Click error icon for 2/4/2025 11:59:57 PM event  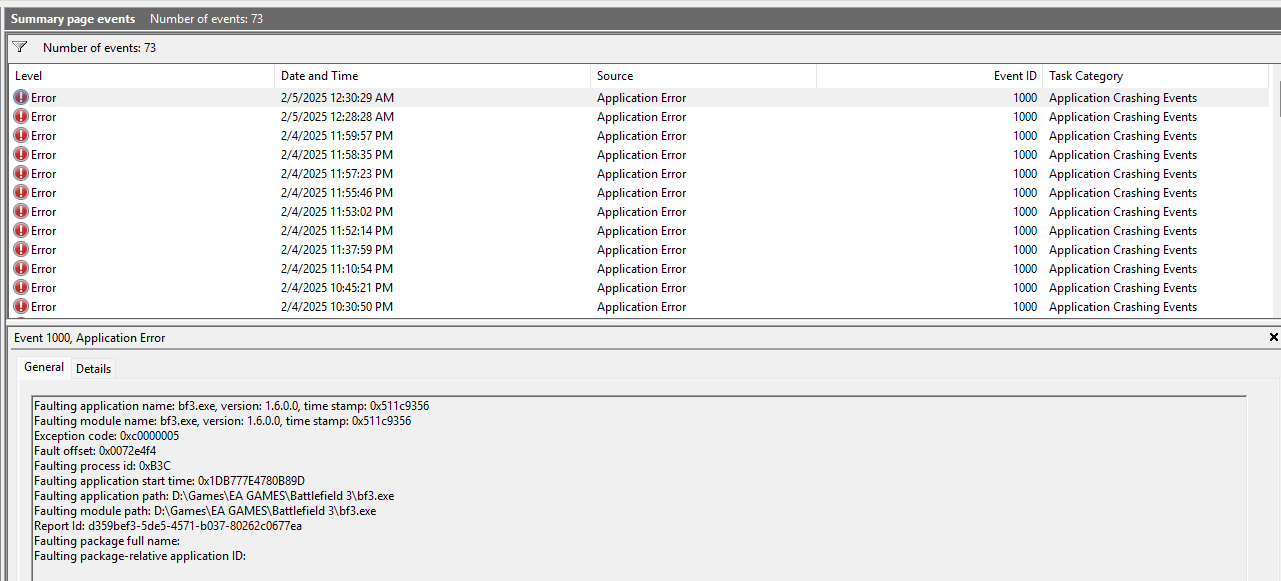[21, 136]
